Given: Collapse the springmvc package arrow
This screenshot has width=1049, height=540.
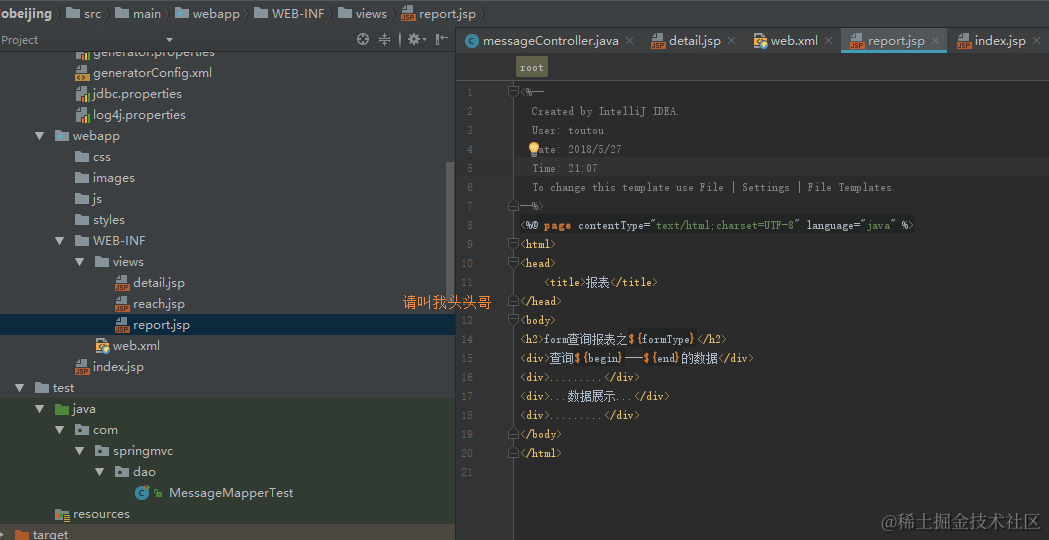Looking at the screenshot, I should [80, 451].
